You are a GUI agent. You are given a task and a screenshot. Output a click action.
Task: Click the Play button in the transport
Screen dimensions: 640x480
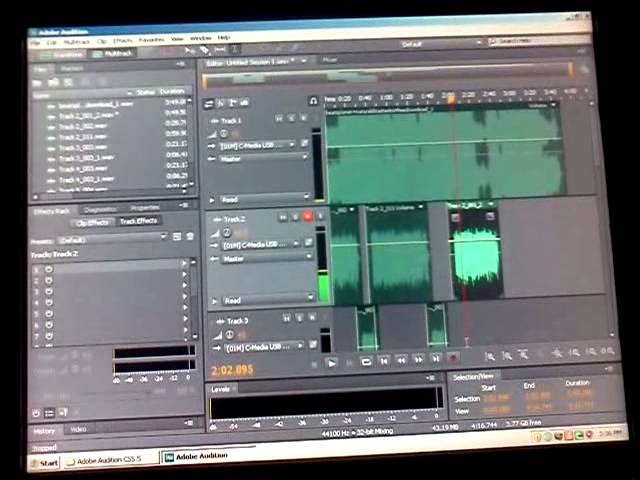tap(331, 363)
